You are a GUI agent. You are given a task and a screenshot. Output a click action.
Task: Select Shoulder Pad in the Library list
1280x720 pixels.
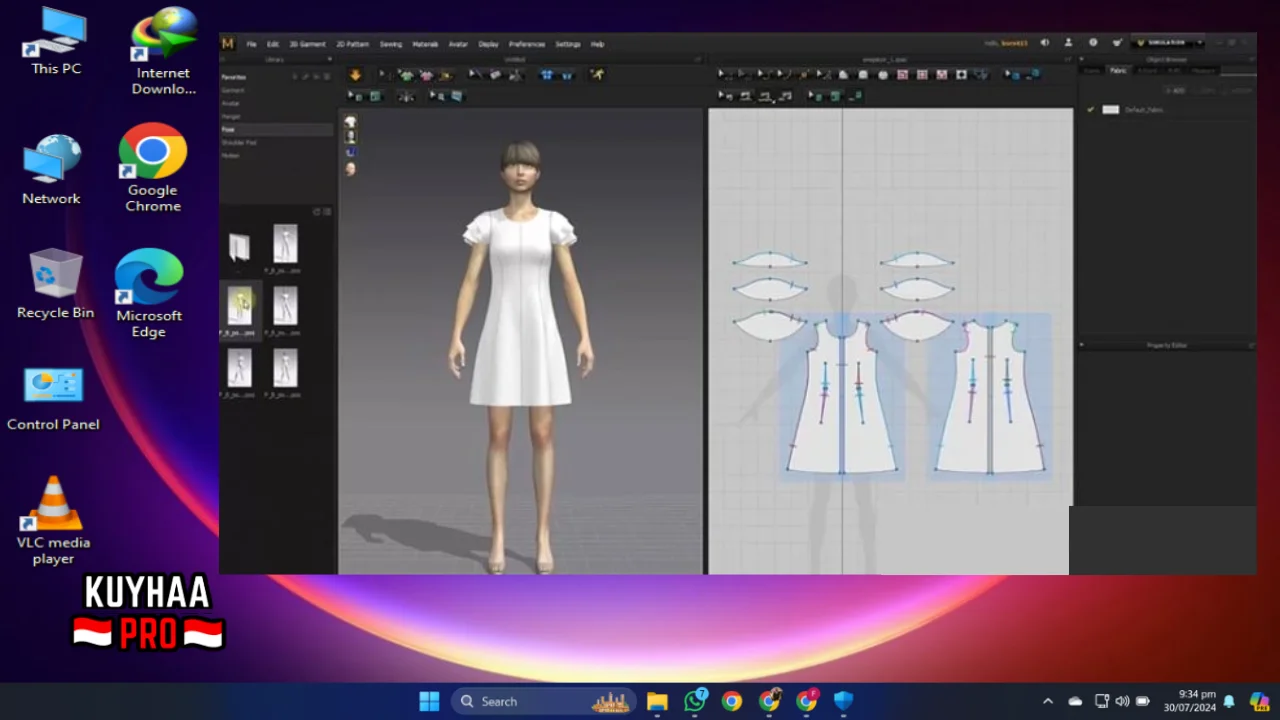(x=239, y=142)
